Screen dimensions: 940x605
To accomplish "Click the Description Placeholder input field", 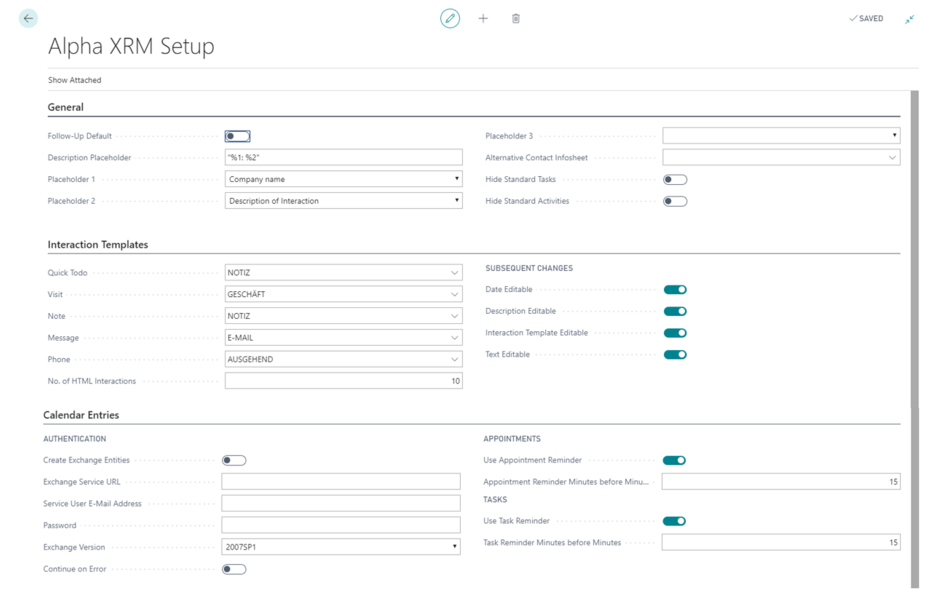I will coord(343,157).
